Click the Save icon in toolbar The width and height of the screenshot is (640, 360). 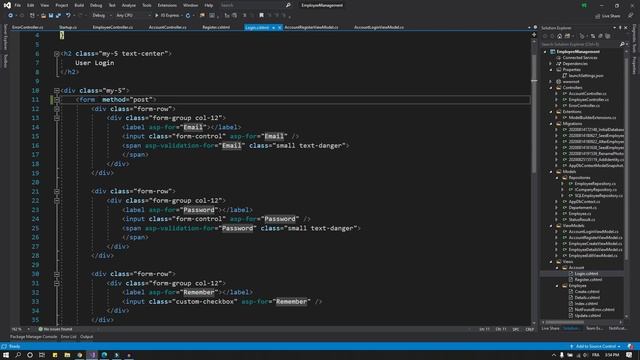pos(51,16)
